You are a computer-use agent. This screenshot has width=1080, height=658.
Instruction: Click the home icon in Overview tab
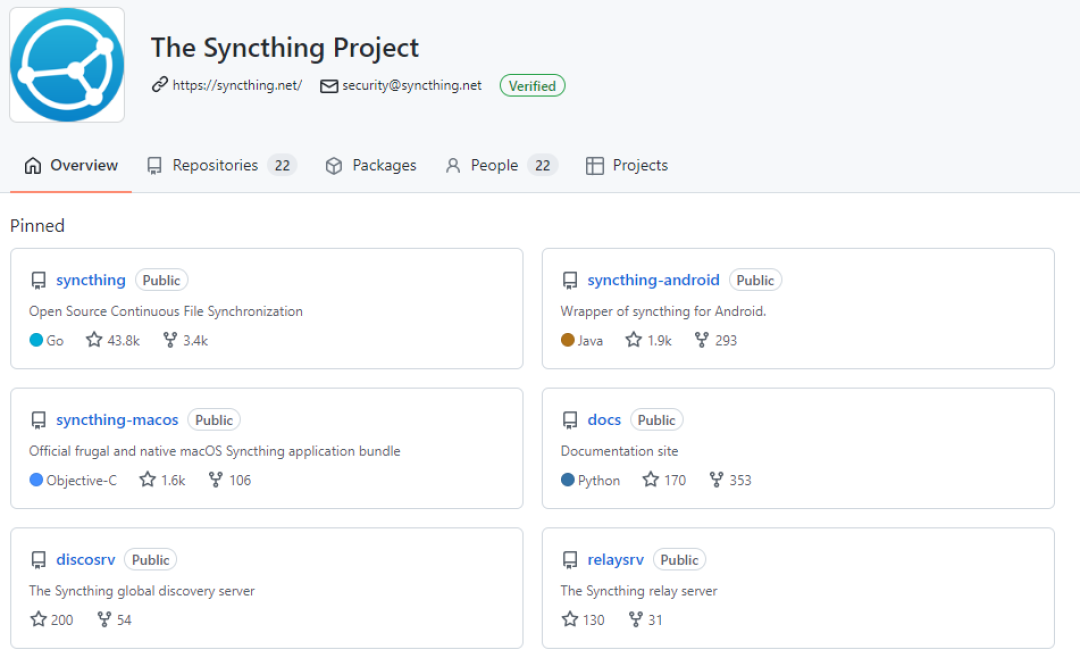tap(32, 165)
